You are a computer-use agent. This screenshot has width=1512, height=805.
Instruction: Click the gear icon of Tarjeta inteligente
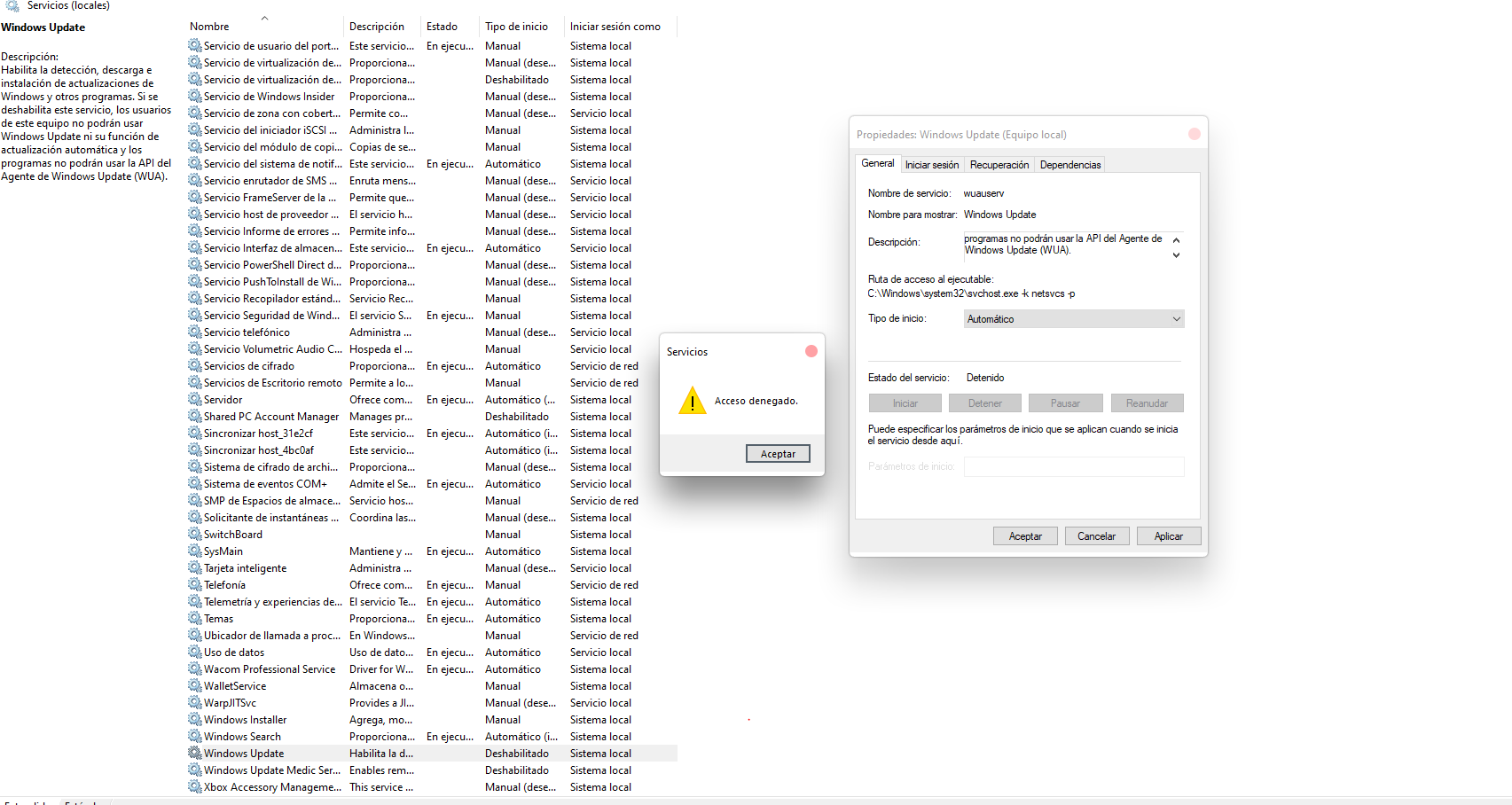[195, 567]
